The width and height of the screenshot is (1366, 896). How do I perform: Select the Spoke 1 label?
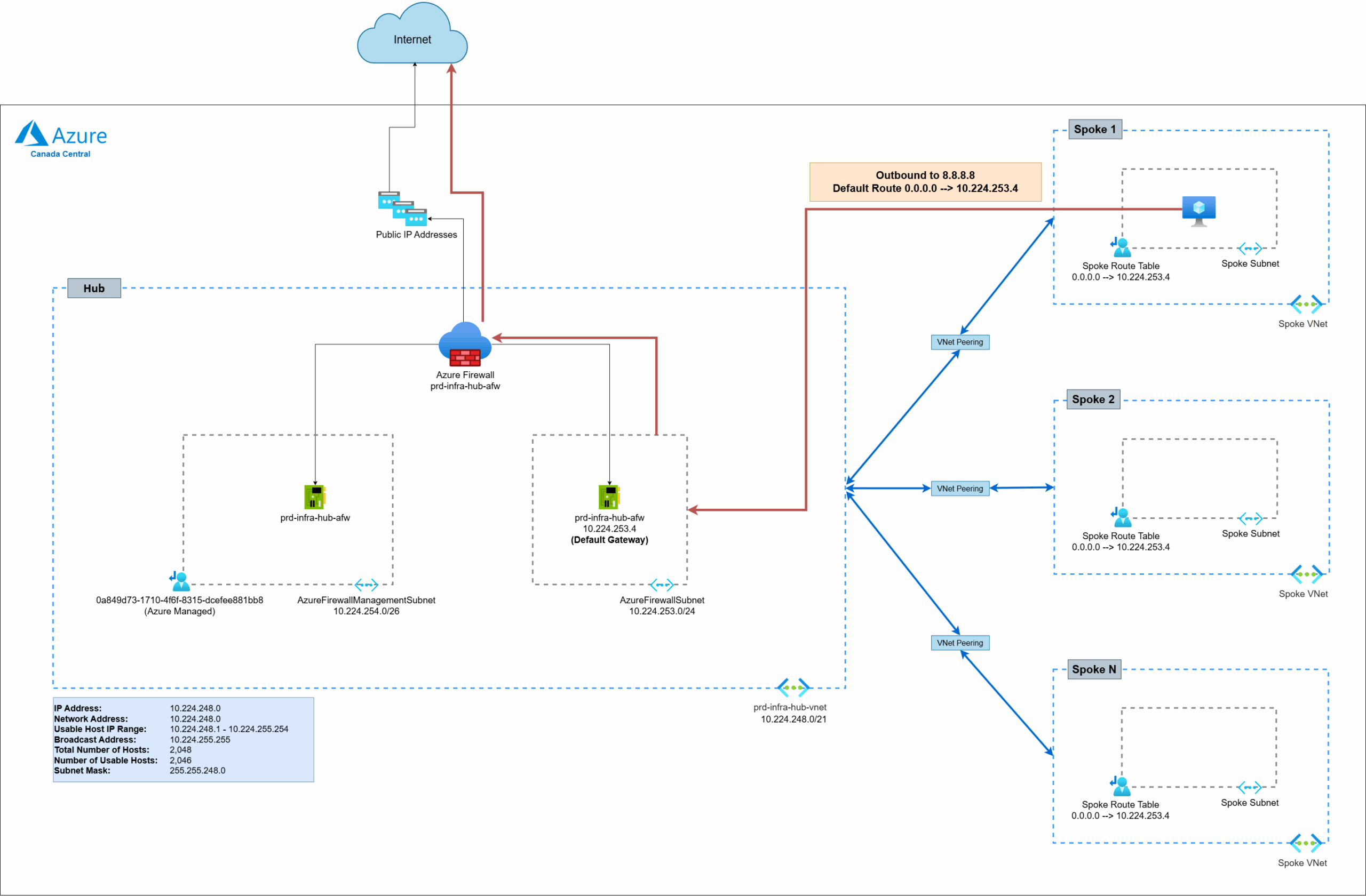[1094, 129]
